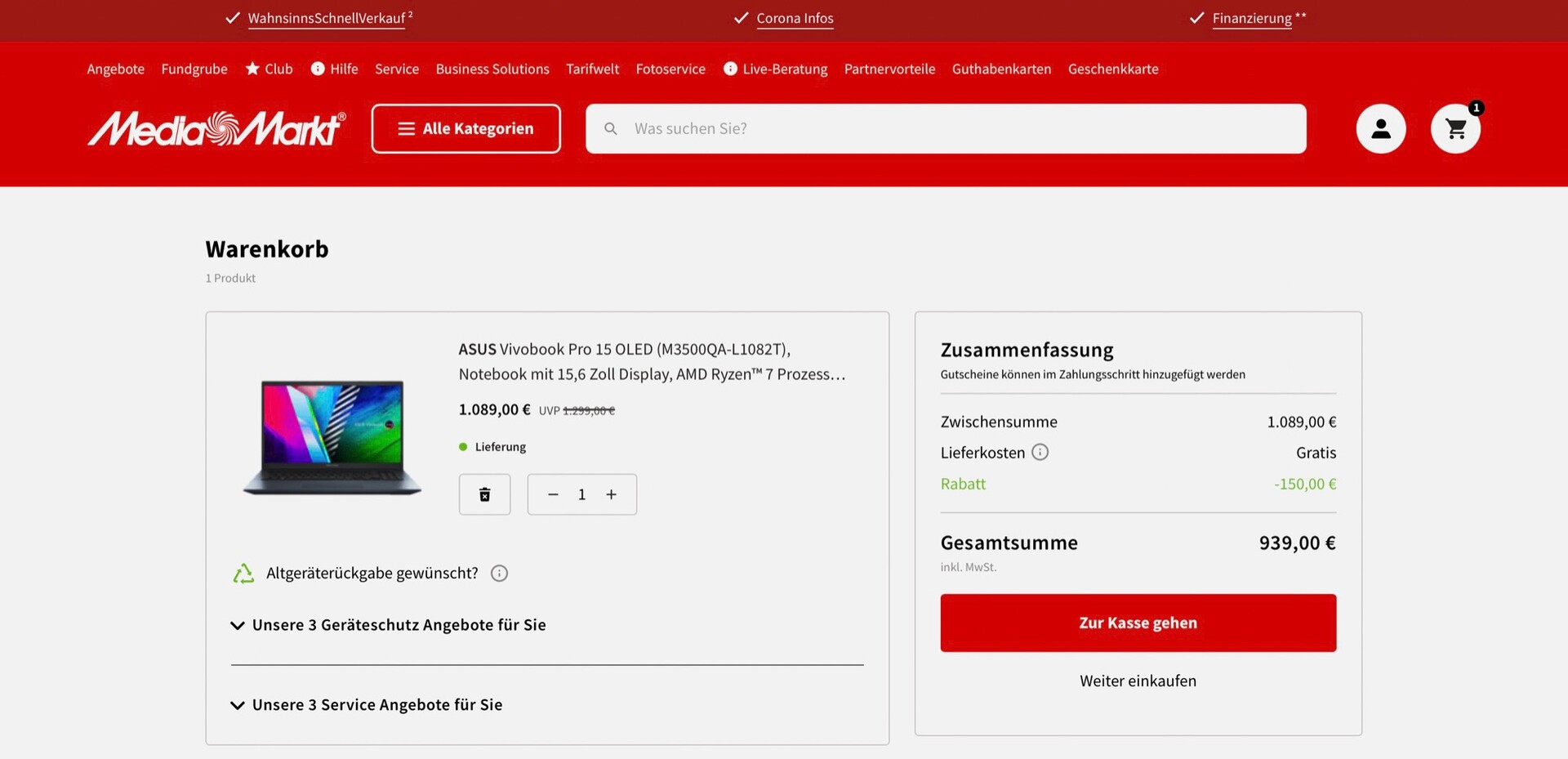Screen dimensions: 1568x759
Task: Click the green recycling icon
Action: (243, 574)
